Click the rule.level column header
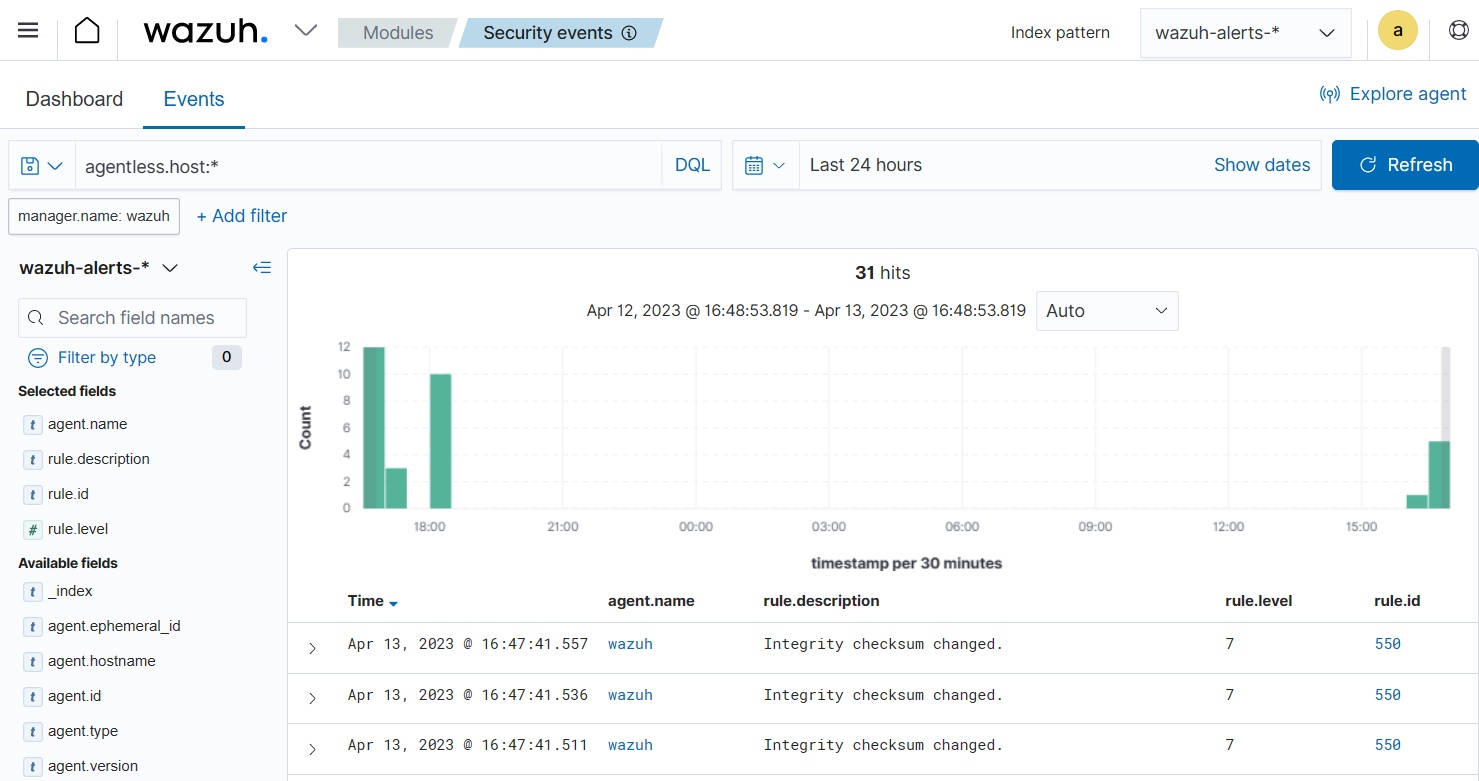1479x781 pixels. click(x=1258, y=601)
